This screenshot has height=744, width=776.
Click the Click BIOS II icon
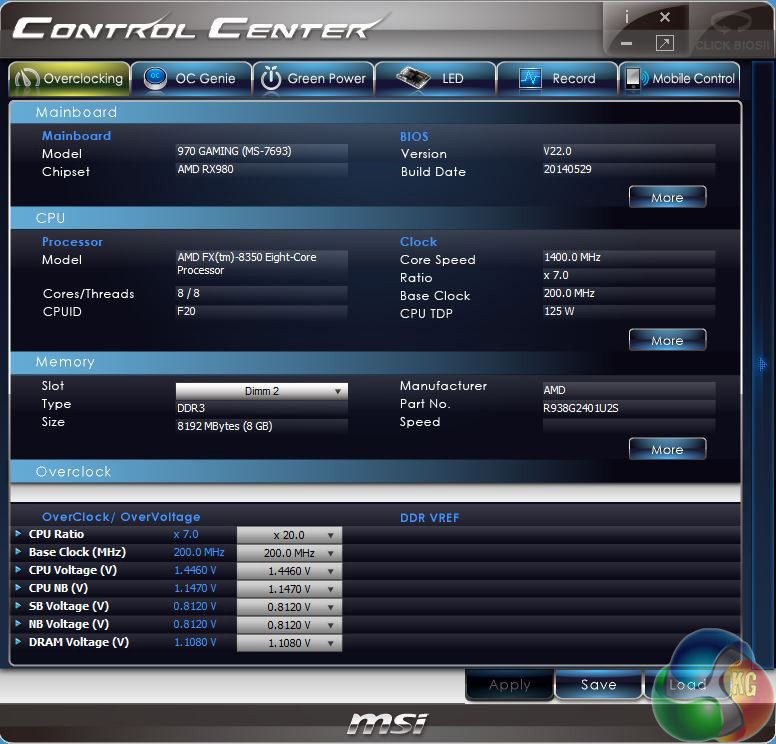click(x=732, y=32)
